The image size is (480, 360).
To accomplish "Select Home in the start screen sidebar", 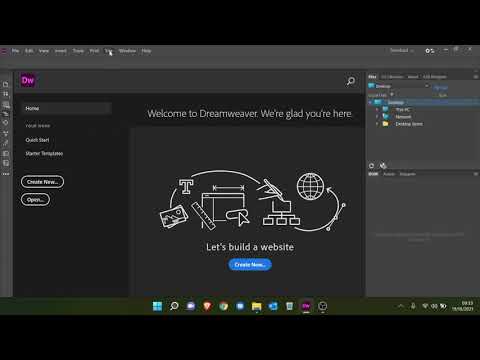I will [66, 108].
